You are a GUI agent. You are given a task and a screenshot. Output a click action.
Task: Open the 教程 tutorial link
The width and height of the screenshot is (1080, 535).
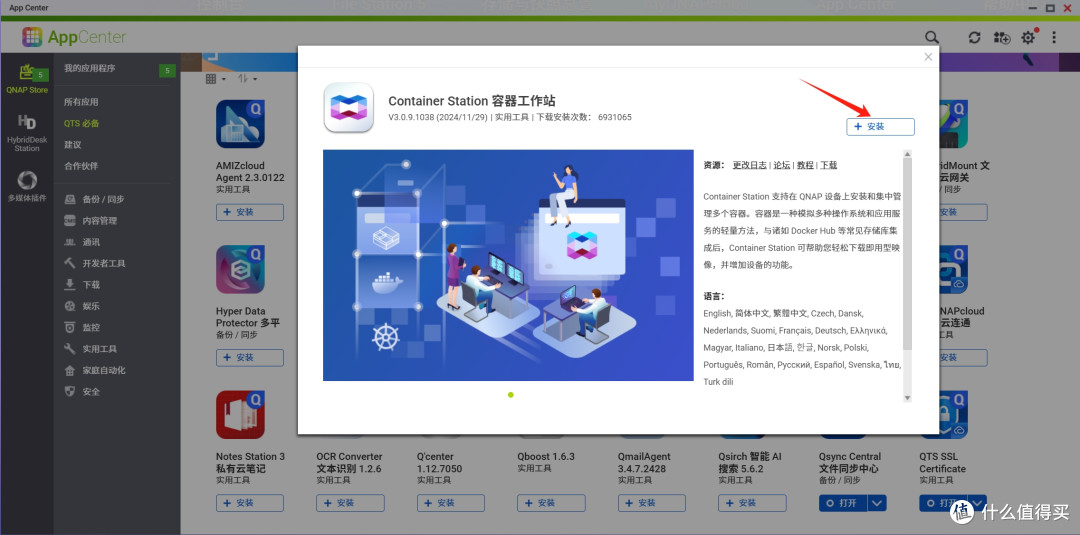coord(805,165)
